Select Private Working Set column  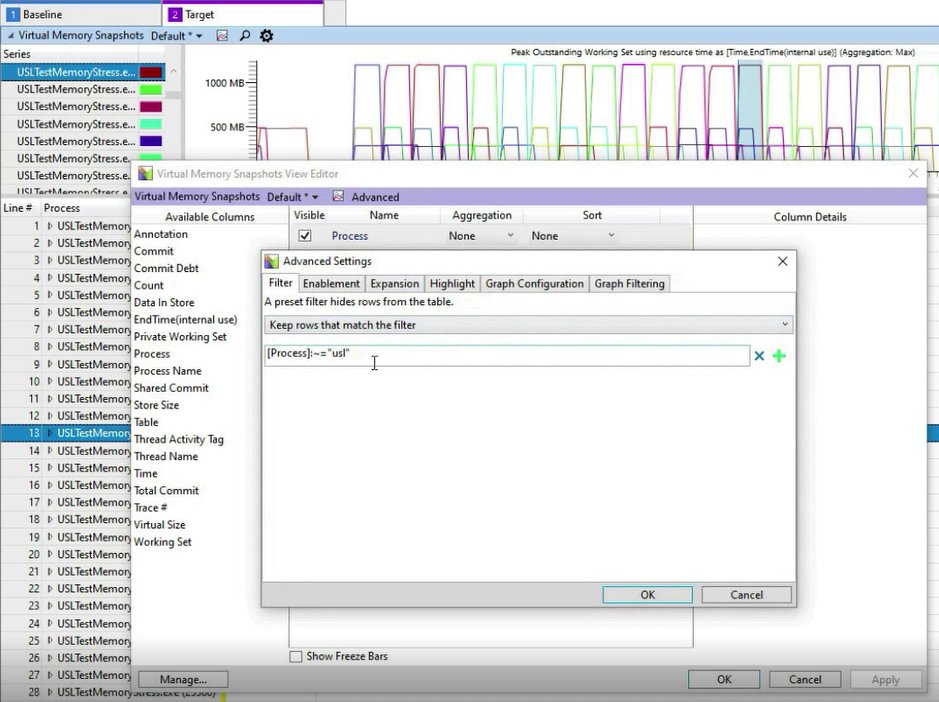click(180, 337)
